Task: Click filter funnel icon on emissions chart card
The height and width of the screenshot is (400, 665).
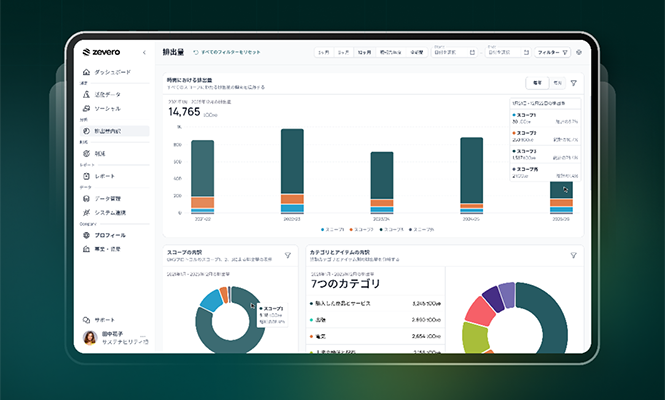Action: [x=573, y=83]
